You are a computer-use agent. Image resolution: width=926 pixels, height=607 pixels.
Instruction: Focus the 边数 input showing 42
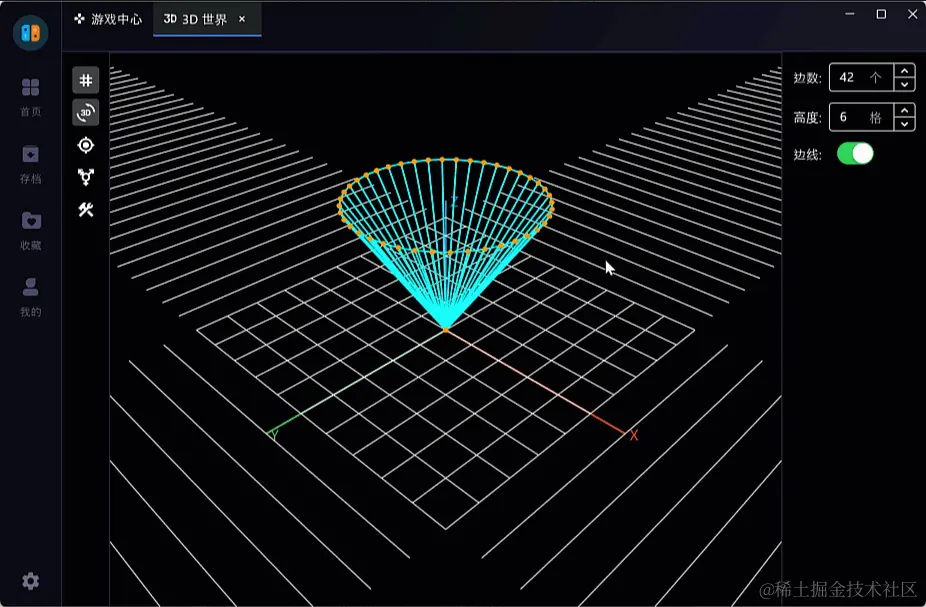tap(861, 77)
